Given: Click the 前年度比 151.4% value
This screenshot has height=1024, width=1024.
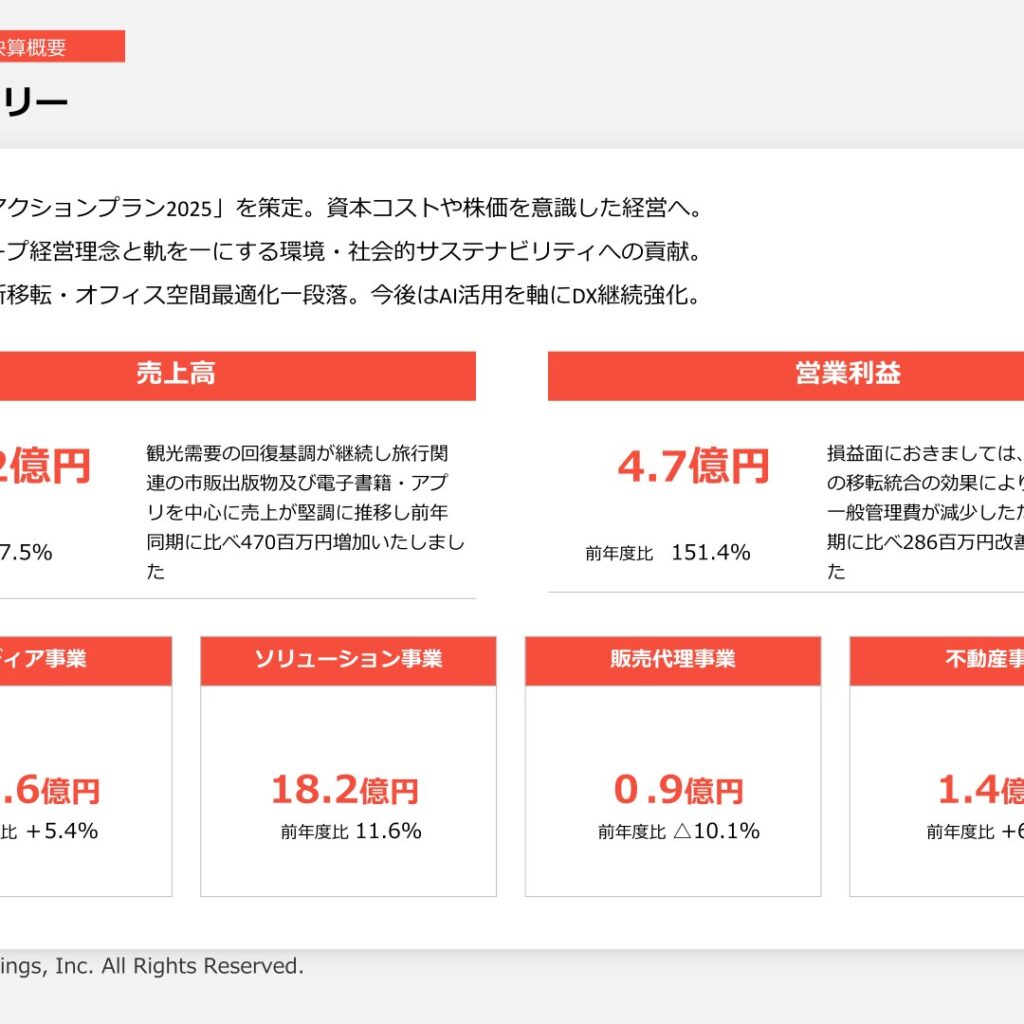Looking at the screenshot, I should click(x=667, y=553).
